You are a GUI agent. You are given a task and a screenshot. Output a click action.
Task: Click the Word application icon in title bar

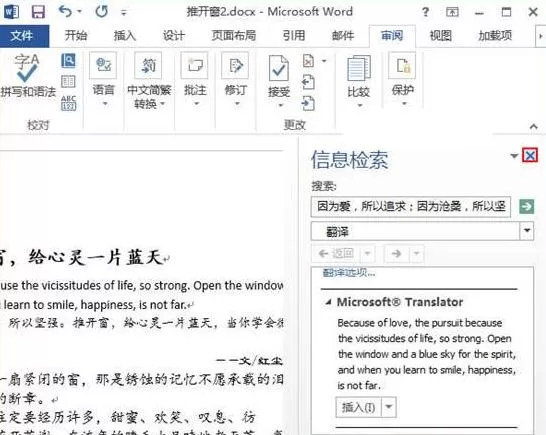[11, 12]
